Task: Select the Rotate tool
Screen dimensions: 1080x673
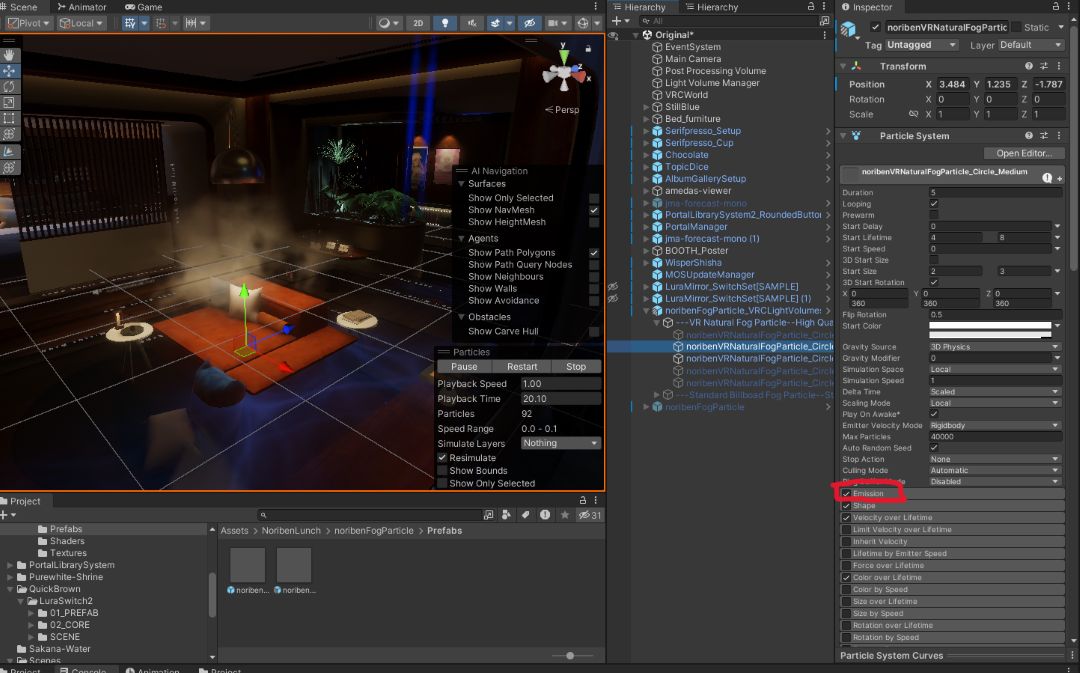Action: pyautogui.click(x=9, y=87)
